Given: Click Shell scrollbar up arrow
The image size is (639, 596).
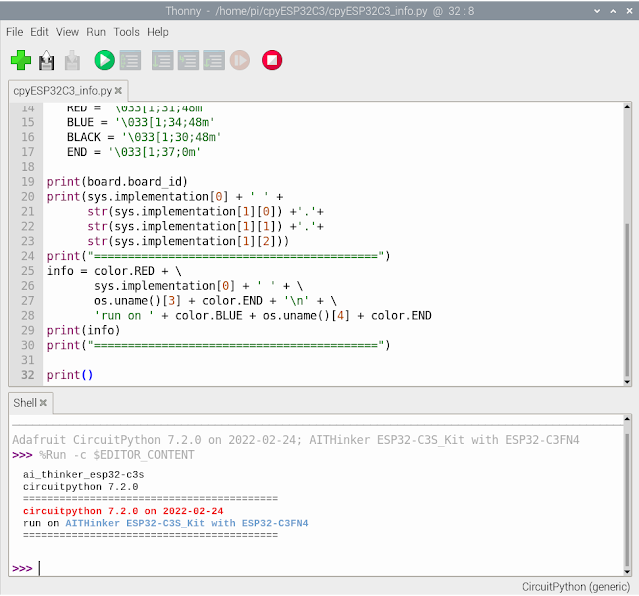Looking at the screenshot, I should tap(627, 419).
